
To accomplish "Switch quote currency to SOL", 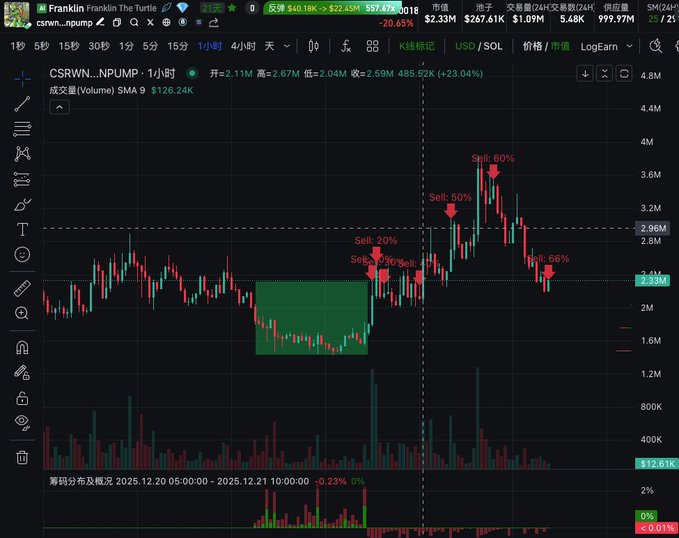I will (493, 46).
